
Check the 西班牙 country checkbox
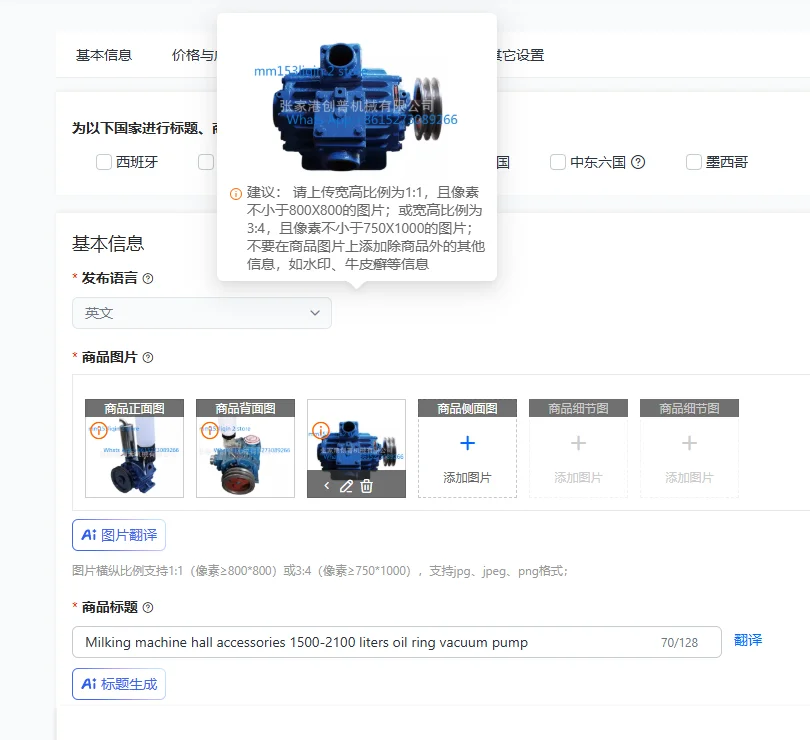104,162
